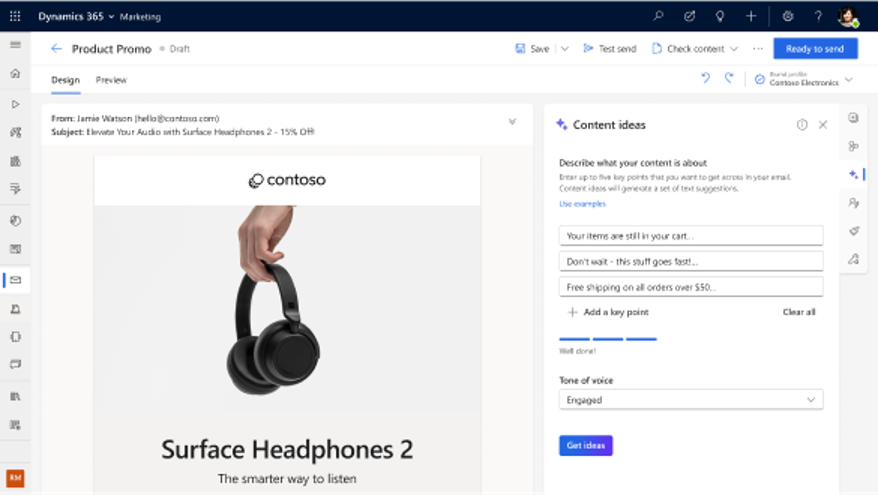The height and width of the screenshot is (496, 878).
Task: Click Add a key point
Action: point(609,312)
